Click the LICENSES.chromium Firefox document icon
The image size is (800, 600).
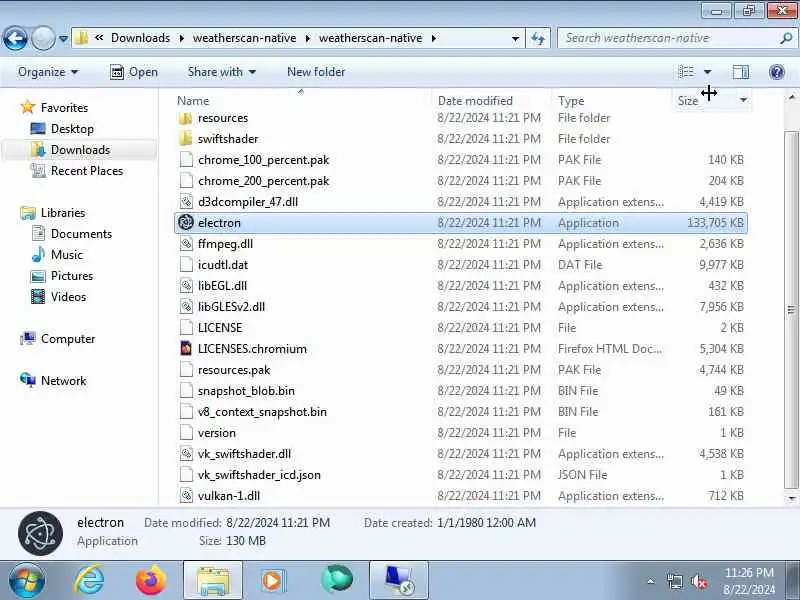[x=186, y=348]
